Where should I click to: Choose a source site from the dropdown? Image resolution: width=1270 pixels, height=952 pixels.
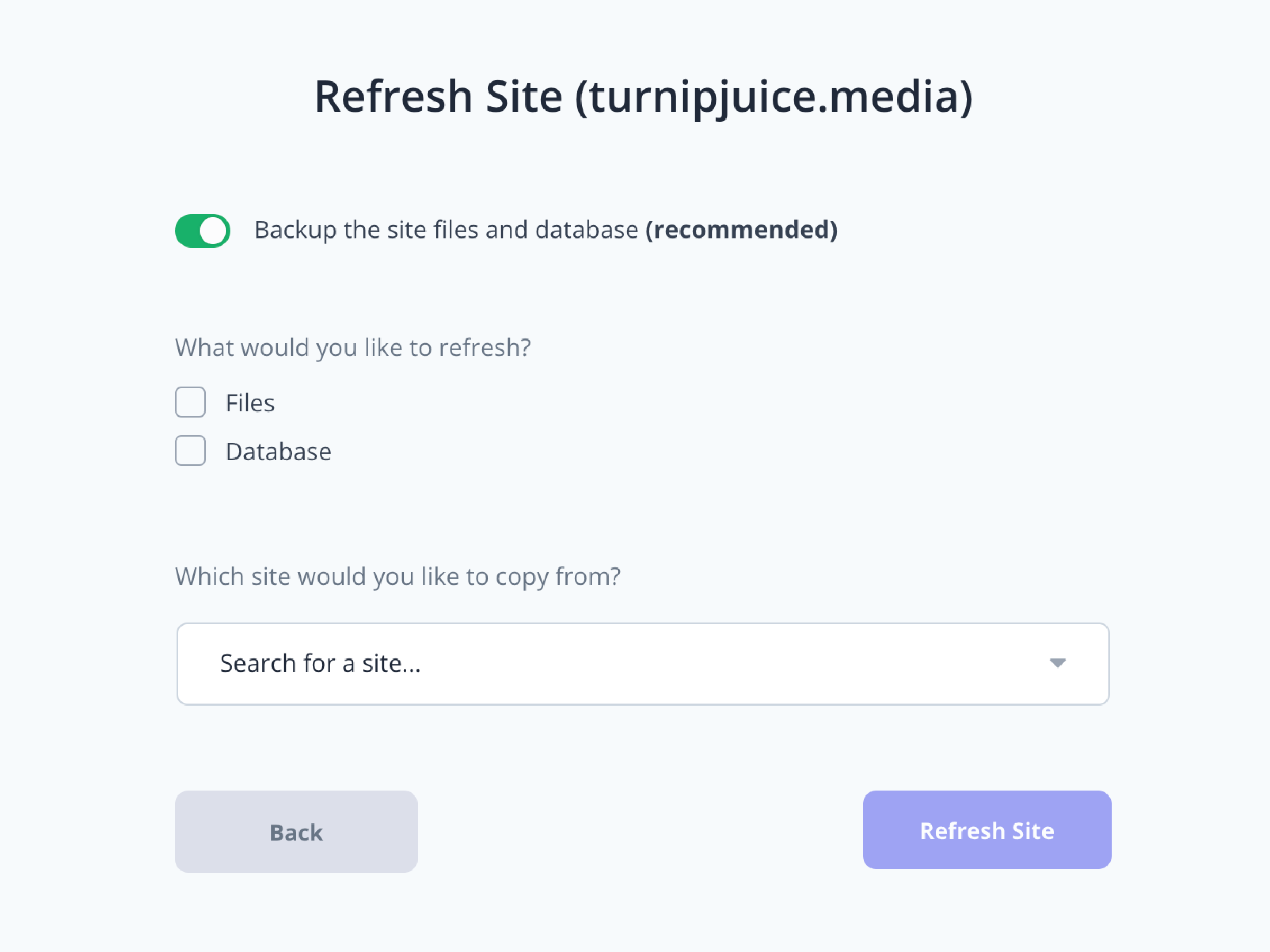pos(643,663)
